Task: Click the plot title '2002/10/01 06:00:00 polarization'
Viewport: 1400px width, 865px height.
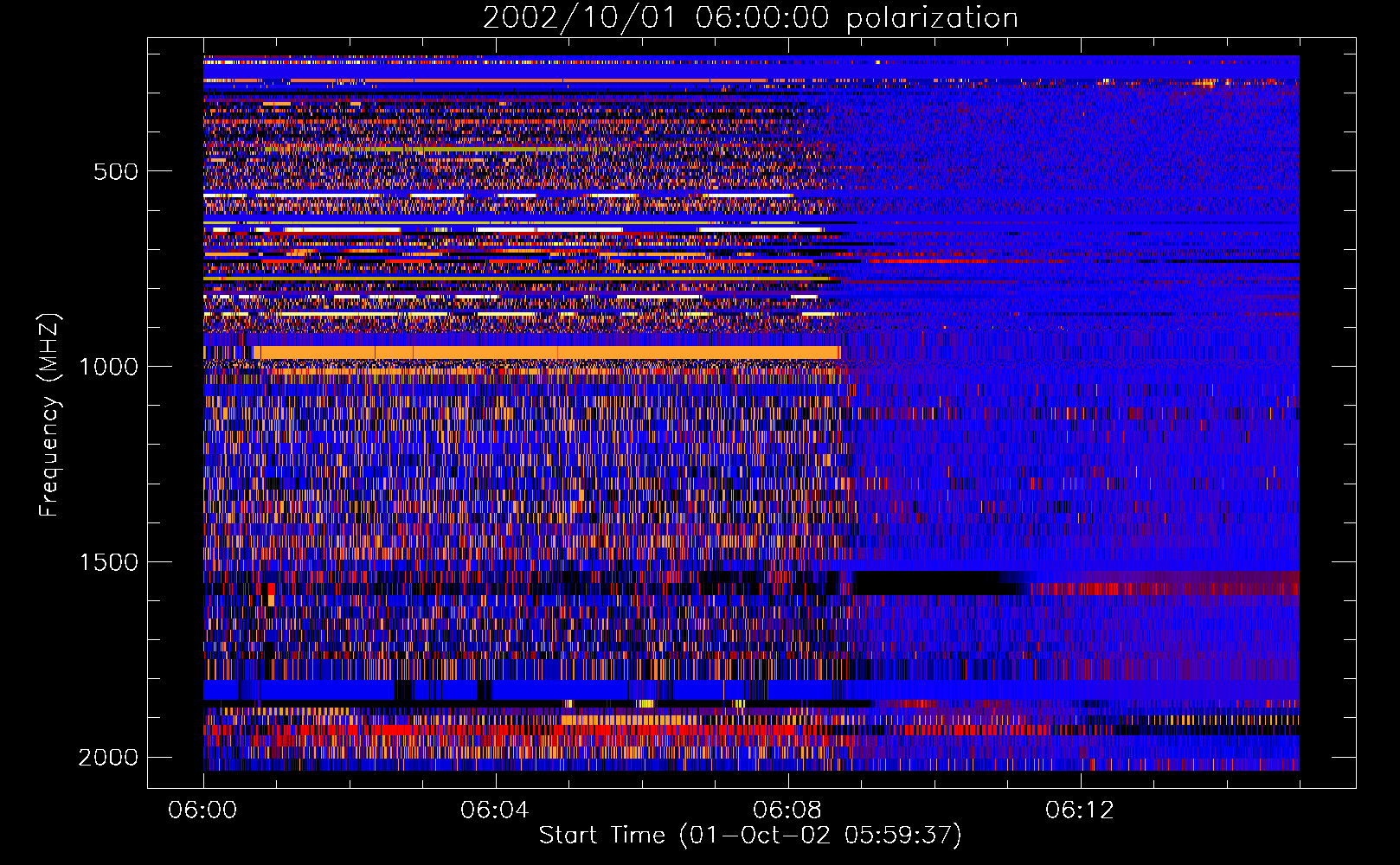Action: [x=750, y=18]
